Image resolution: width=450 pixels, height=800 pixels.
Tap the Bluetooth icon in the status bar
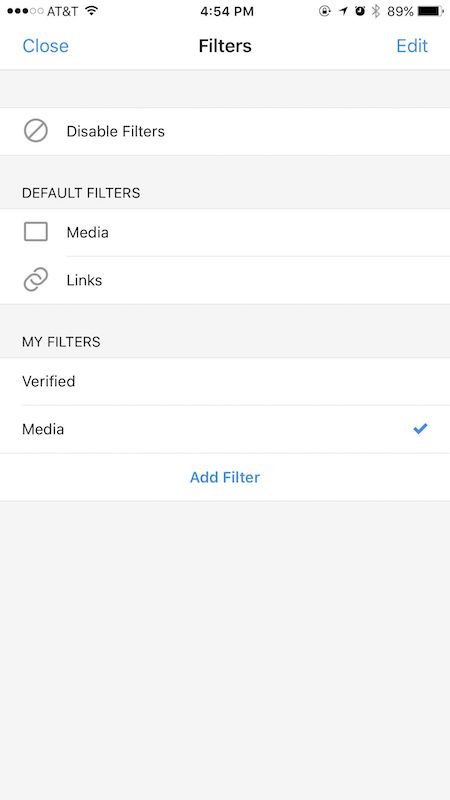[376, 11]
